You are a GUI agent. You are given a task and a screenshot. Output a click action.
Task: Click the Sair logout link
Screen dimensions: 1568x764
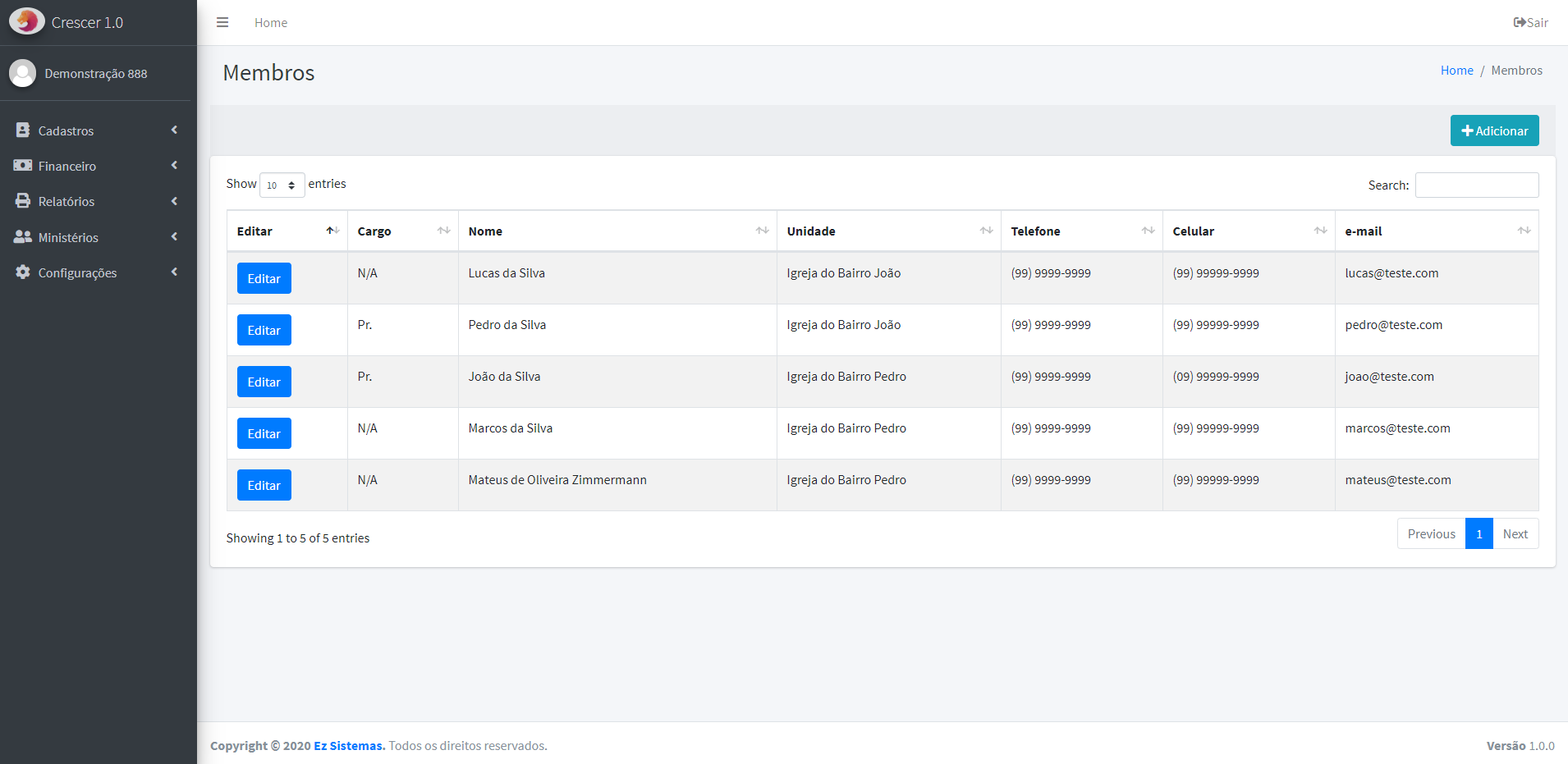pyautogui.click(x=1530, y=23)
